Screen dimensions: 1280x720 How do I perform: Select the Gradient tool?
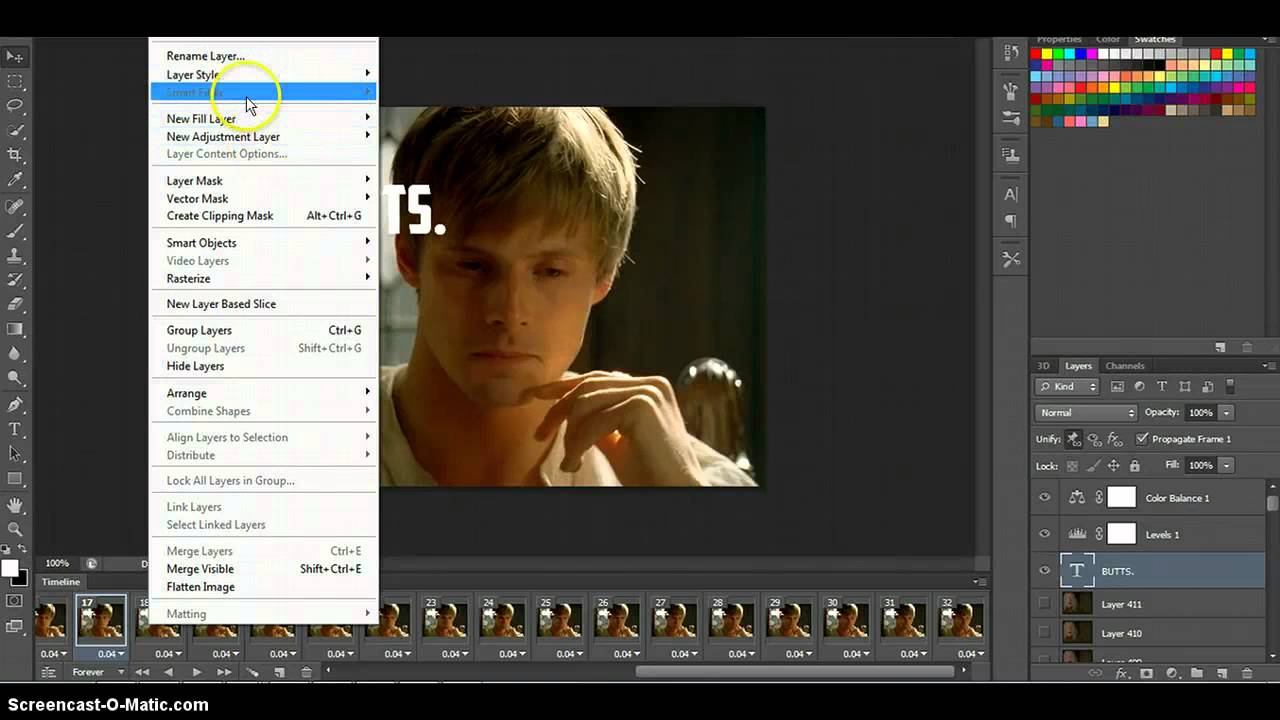[15, 330]
